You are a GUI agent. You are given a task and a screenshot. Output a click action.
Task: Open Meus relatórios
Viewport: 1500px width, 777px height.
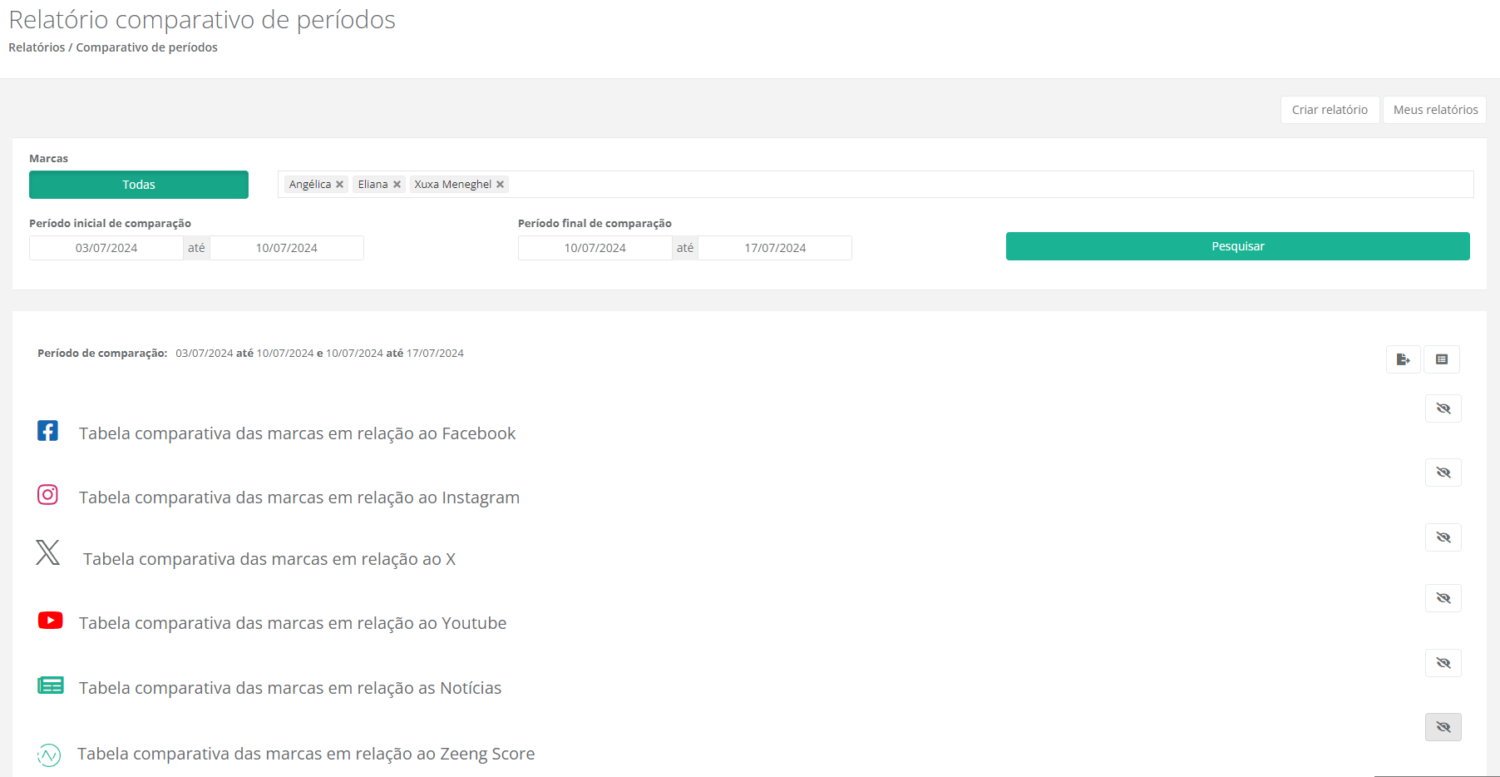pos(1435,110)
